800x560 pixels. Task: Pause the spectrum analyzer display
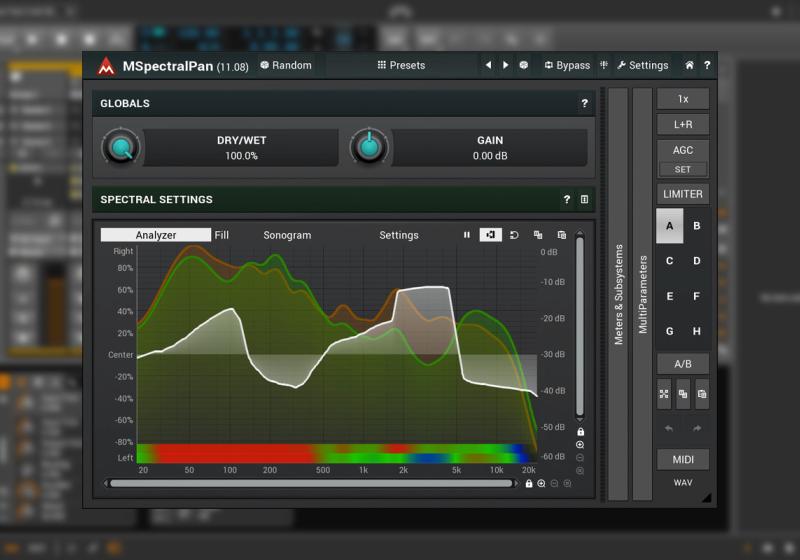pyautogui.click(x=466, y=235)
